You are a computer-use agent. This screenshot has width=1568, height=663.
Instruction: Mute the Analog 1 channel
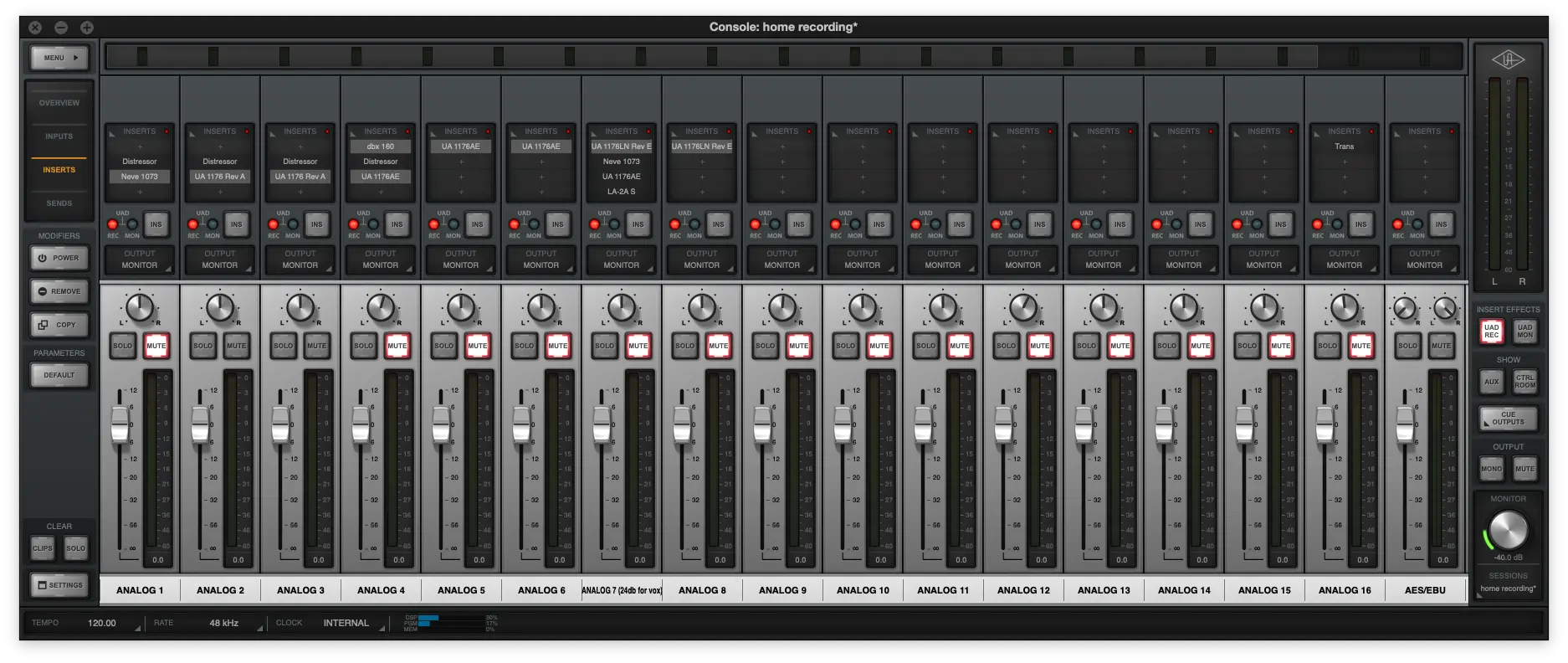coord(156,346)
